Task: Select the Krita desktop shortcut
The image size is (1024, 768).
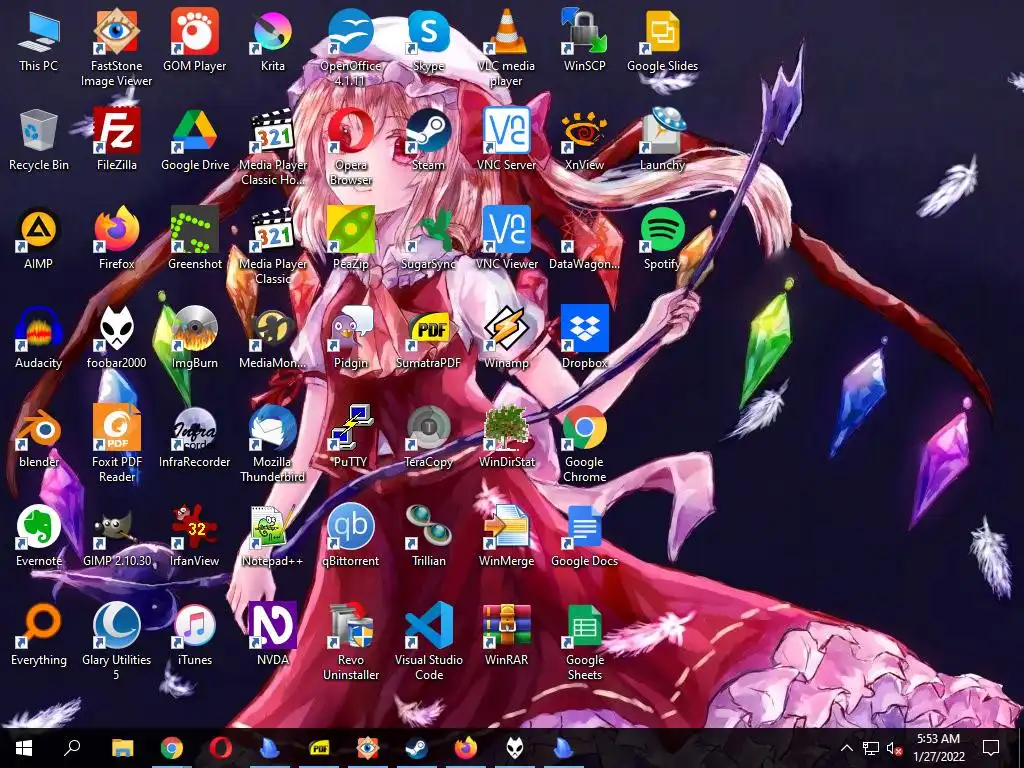Action: tap(272, 40)
